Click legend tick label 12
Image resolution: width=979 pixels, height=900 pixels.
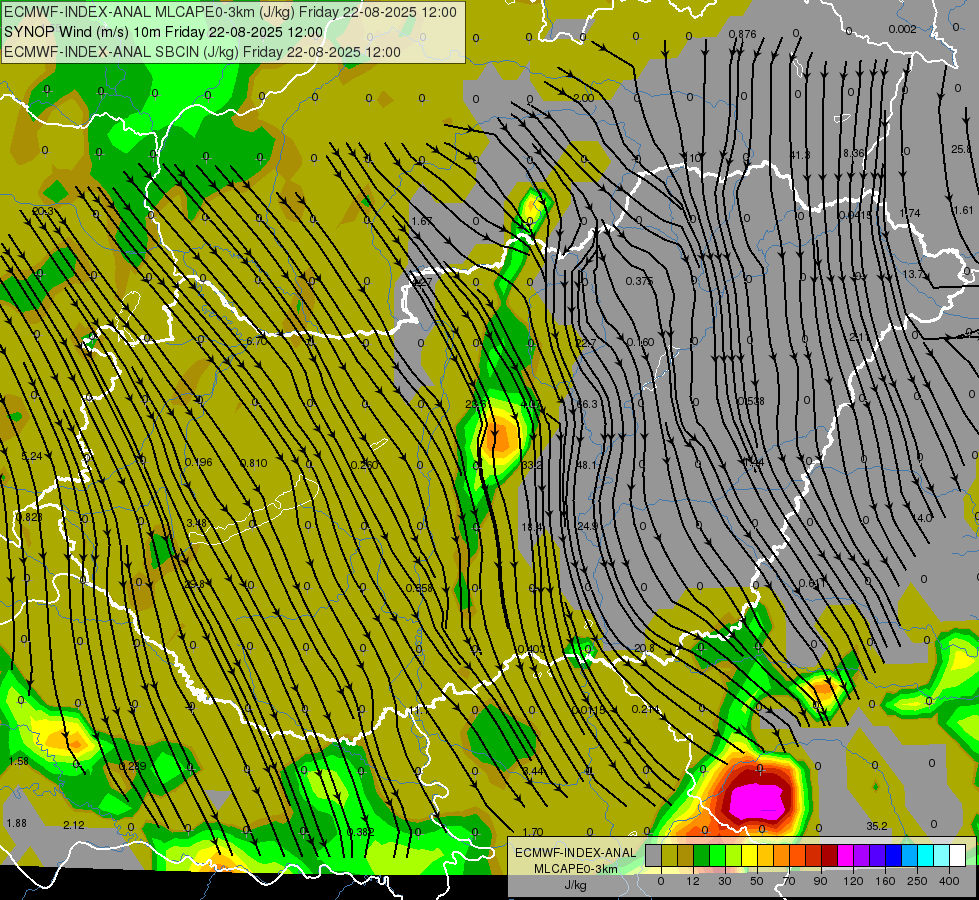693,881
